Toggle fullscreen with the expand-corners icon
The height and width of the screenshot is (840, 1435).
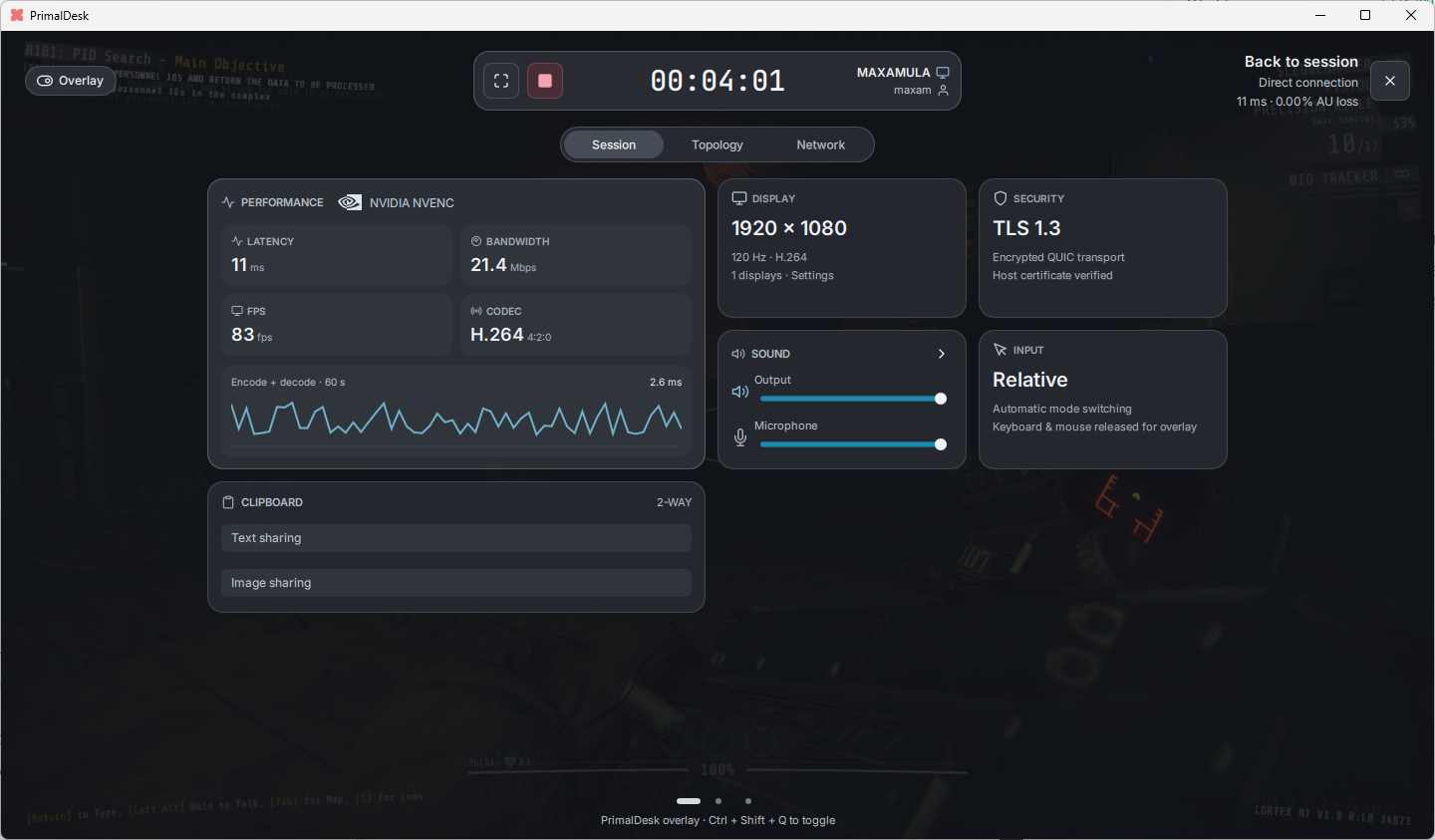[501, 81]
